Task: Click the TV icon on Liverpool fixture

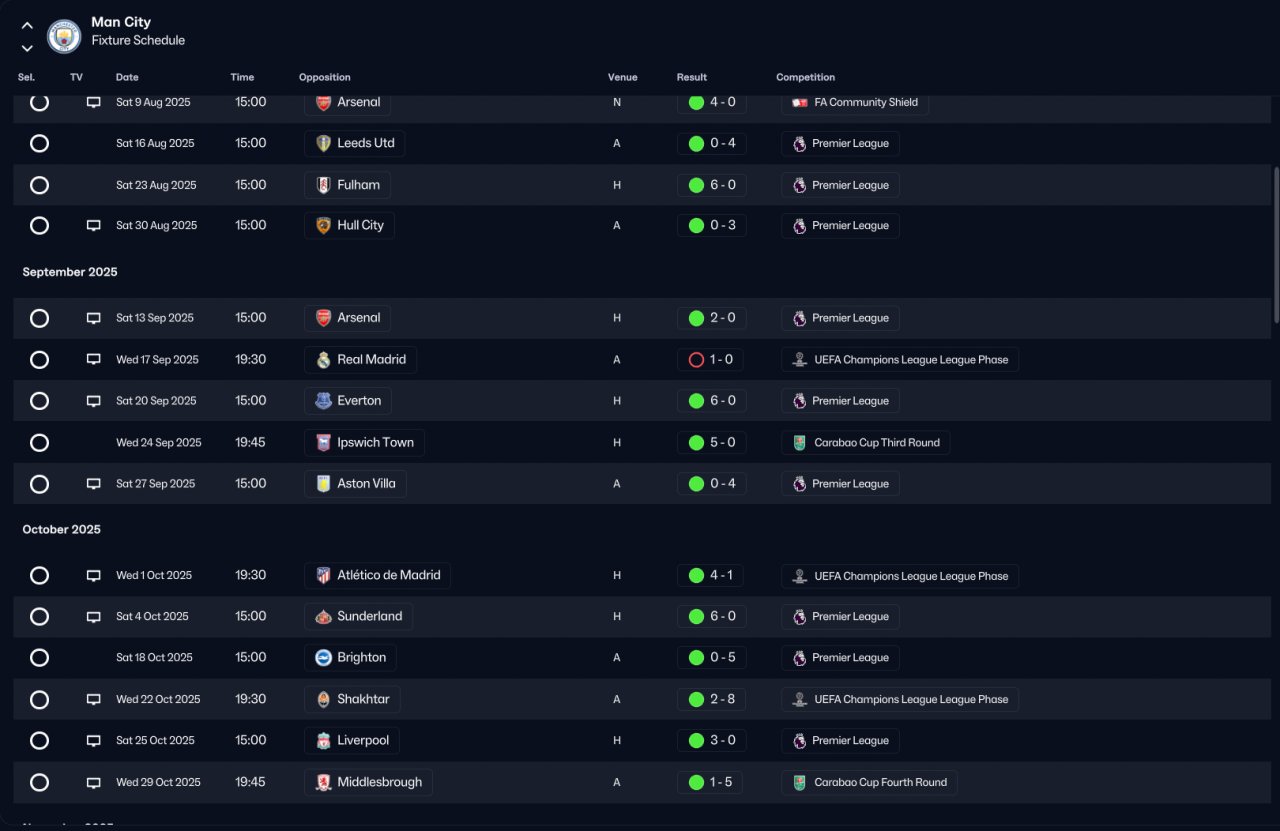Action: pos(94,741)
